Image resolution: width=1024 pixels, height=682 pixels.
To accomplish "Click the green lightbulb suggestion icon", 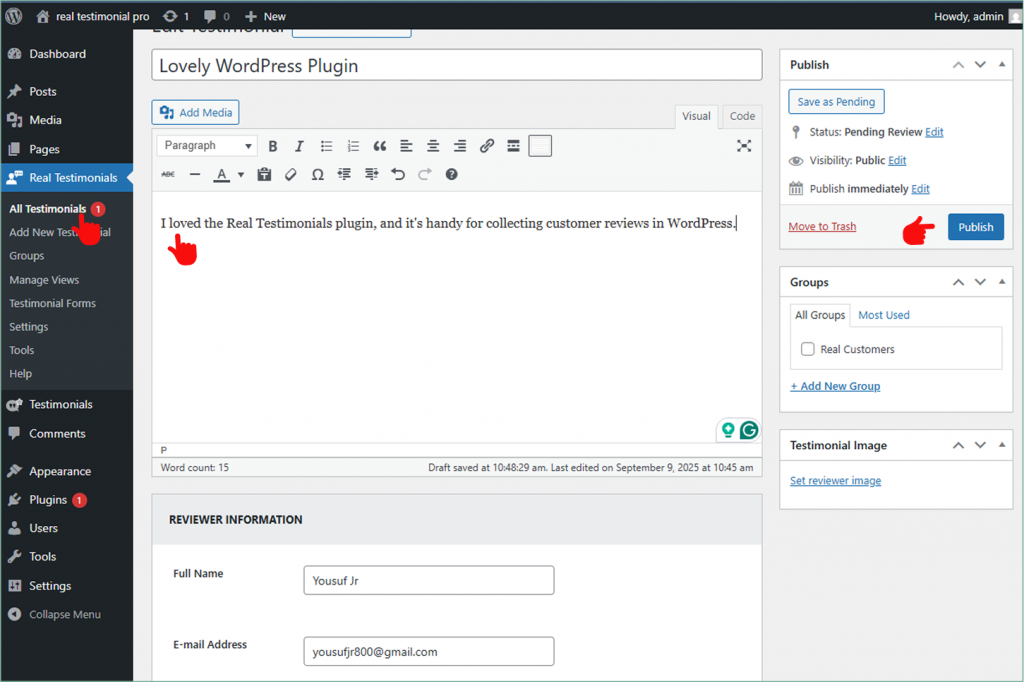I will (728, 430).
